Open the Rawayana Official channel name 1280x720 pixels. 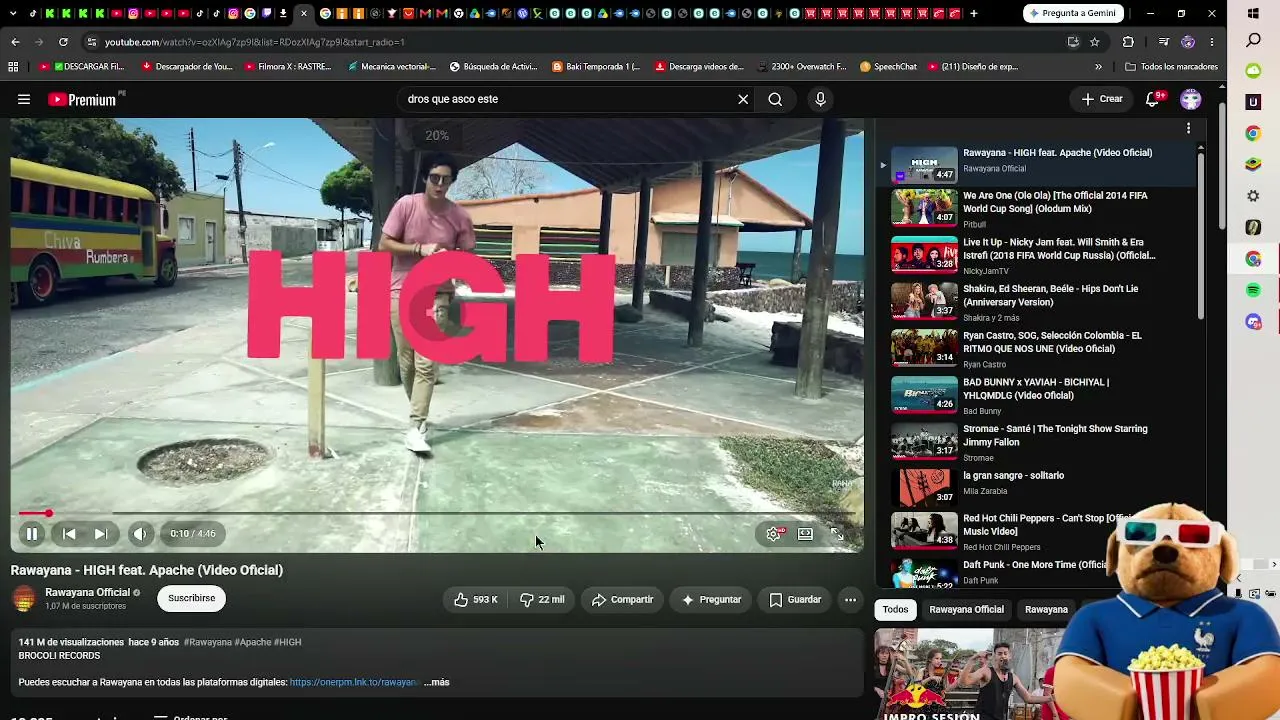(87, 592)
